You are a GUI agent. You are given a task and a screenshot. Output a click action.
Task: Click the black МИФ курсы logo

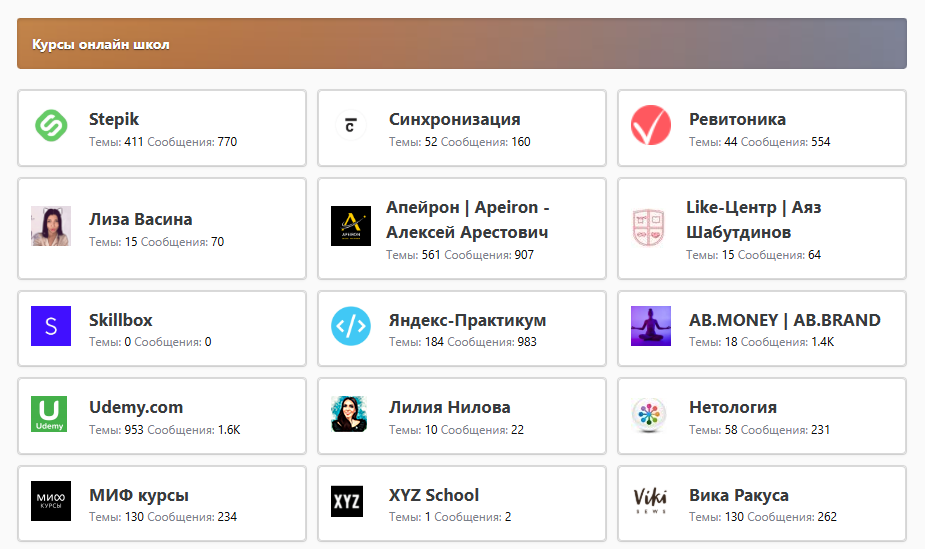[51, 501]
